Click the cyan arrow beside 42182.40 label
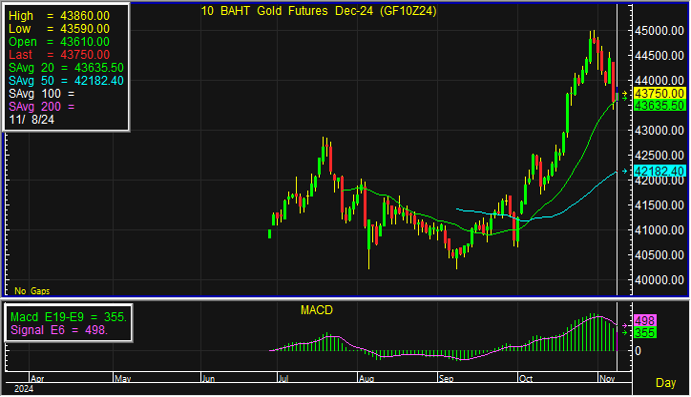The height and width of the screenshot is (397, 691). coord(624,171)
